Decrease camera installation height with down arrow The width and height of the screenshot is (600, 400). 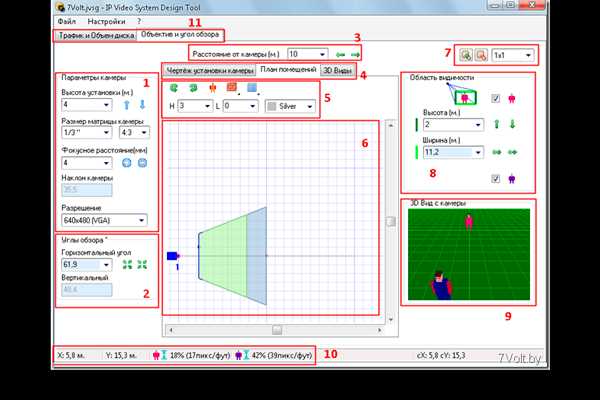pyautogui.click(x=141, y=103)
